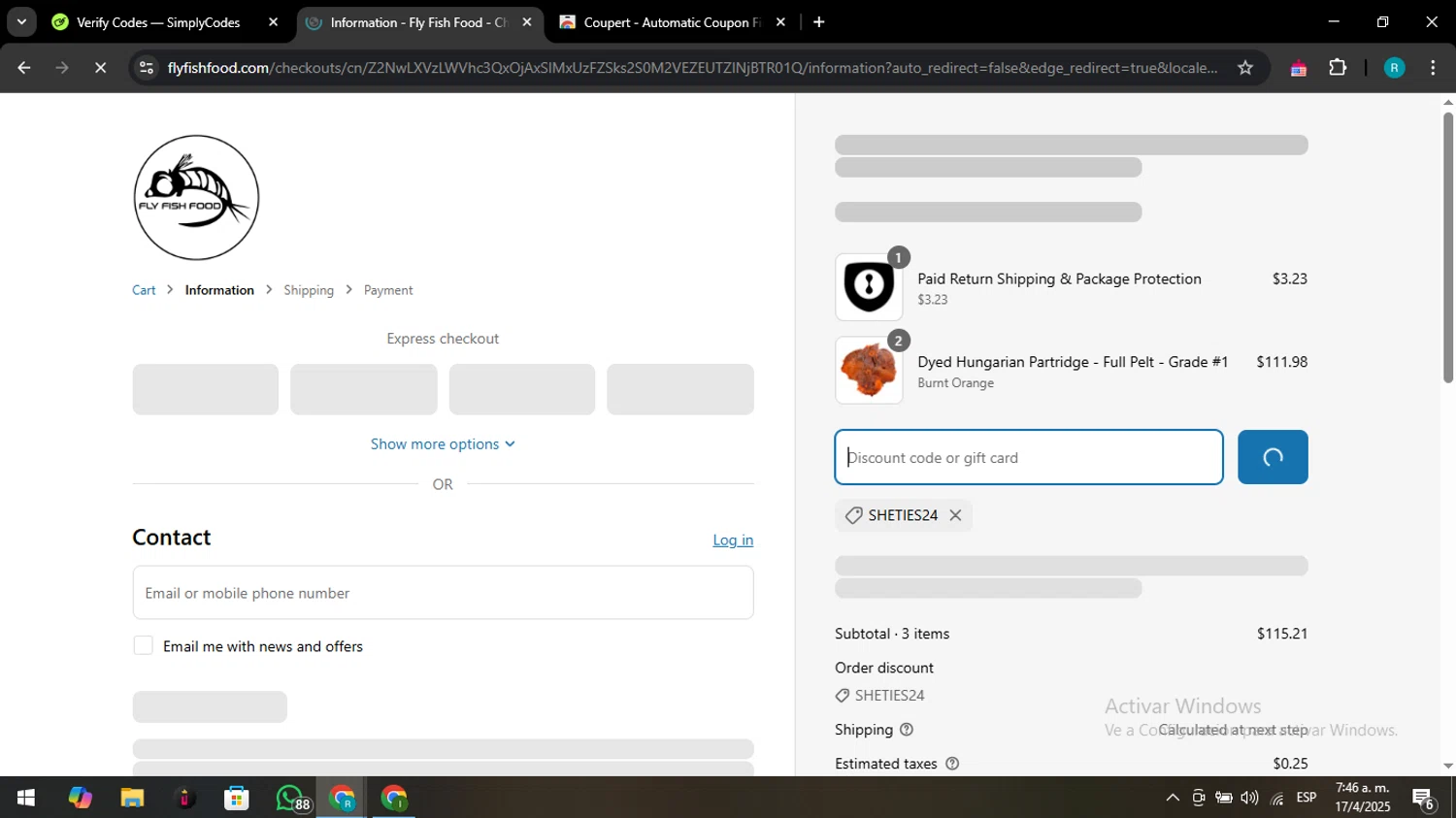This screenshot has width=1456, height=818.
Task: Open the Chrome three-dot menu
Action: tap(1433, 68)
